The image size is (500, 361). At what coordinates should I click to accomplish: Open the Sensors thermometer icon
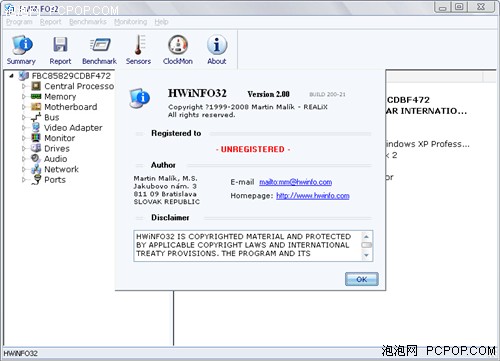[x=139, y=45]
